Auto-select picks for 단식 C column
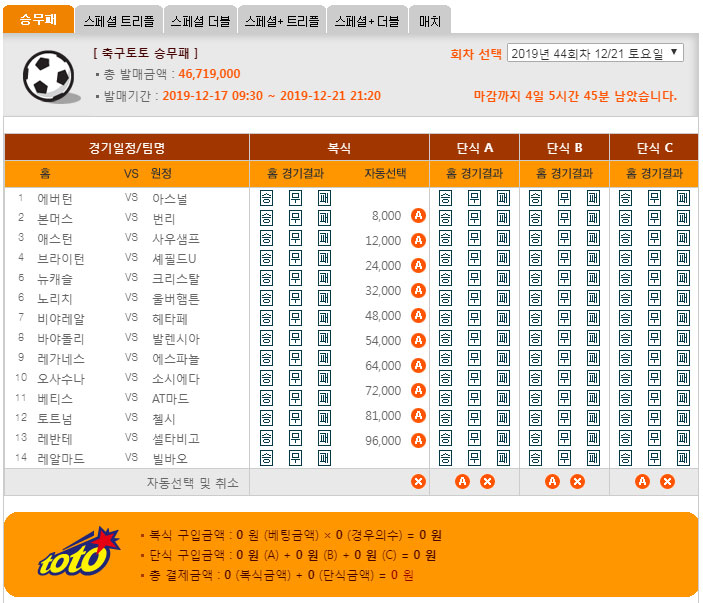This screenshot has height=603, width=703. pos(642,482)
